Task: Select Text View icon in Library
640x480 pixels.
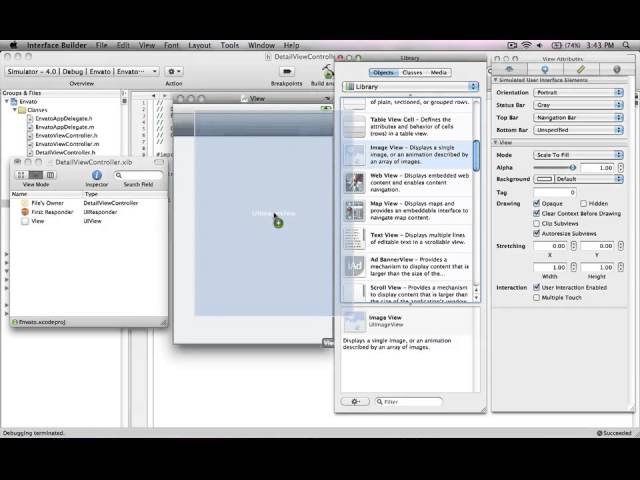Action: tap(354, 238)
